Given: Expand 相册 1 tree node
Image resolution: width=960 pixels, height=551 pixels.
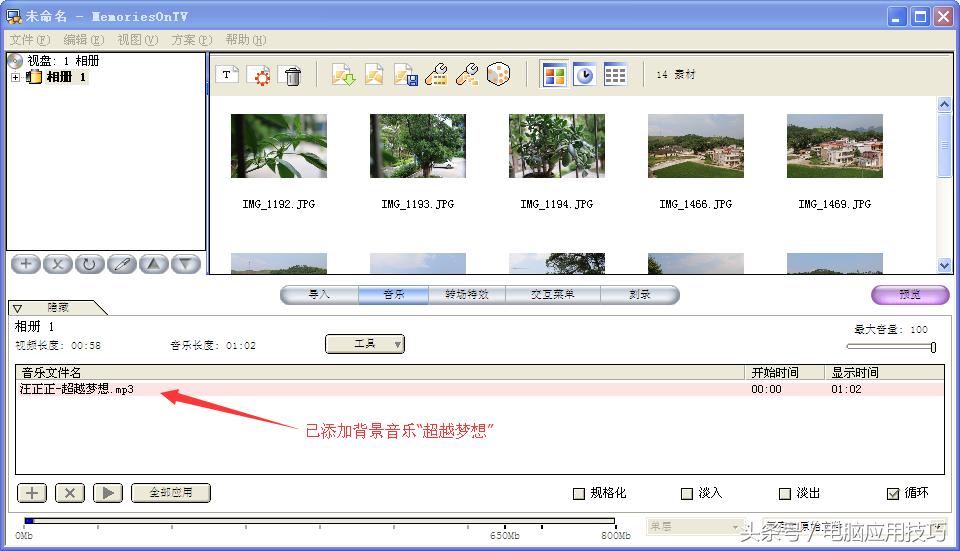Looking at the screenshot, I should (15, 77).
